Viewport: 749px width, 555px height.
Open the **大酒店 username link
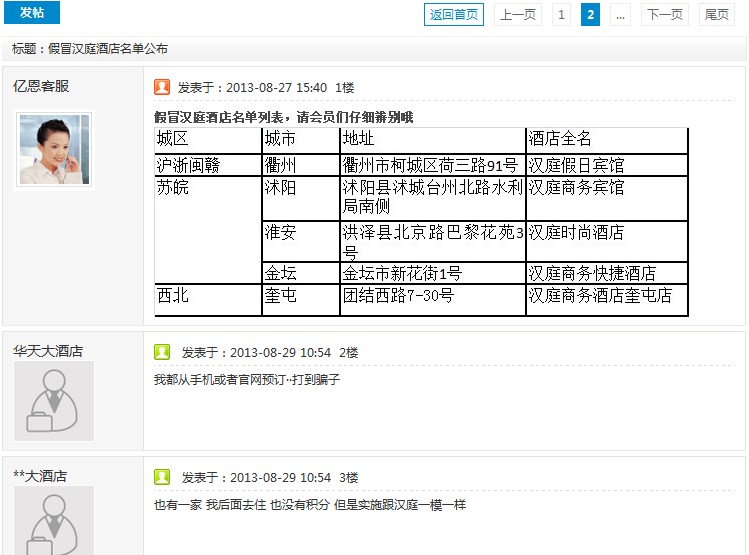coord(40,476)
